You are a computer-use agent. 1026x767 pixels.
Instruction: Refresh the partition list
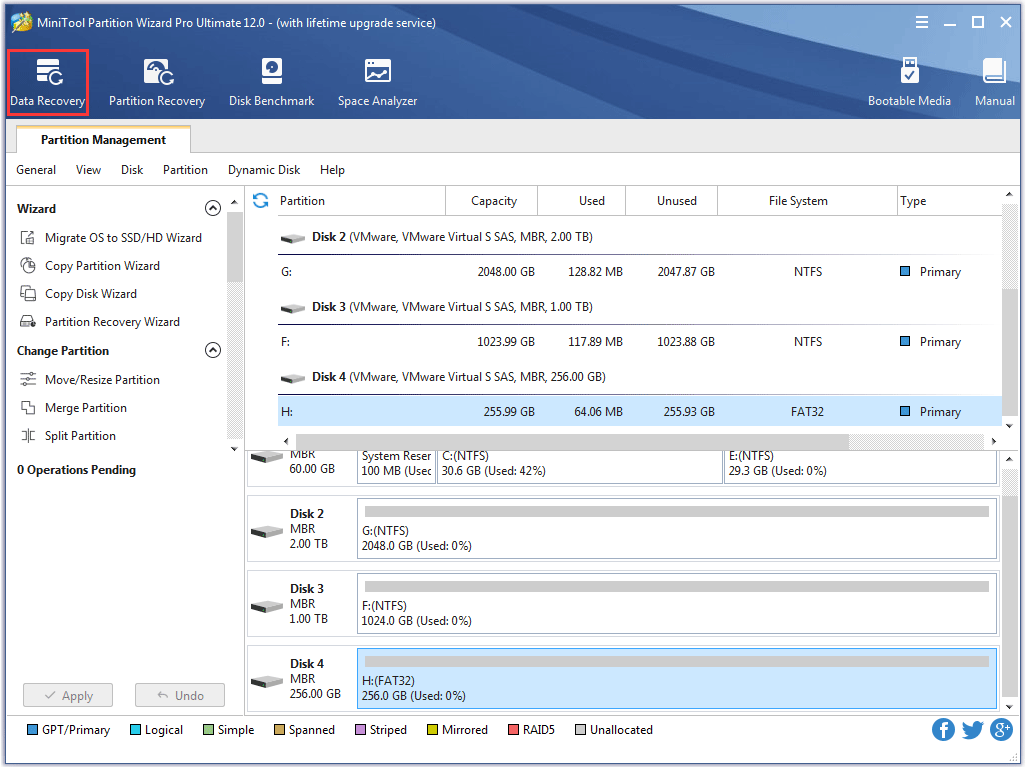point(260,200)
